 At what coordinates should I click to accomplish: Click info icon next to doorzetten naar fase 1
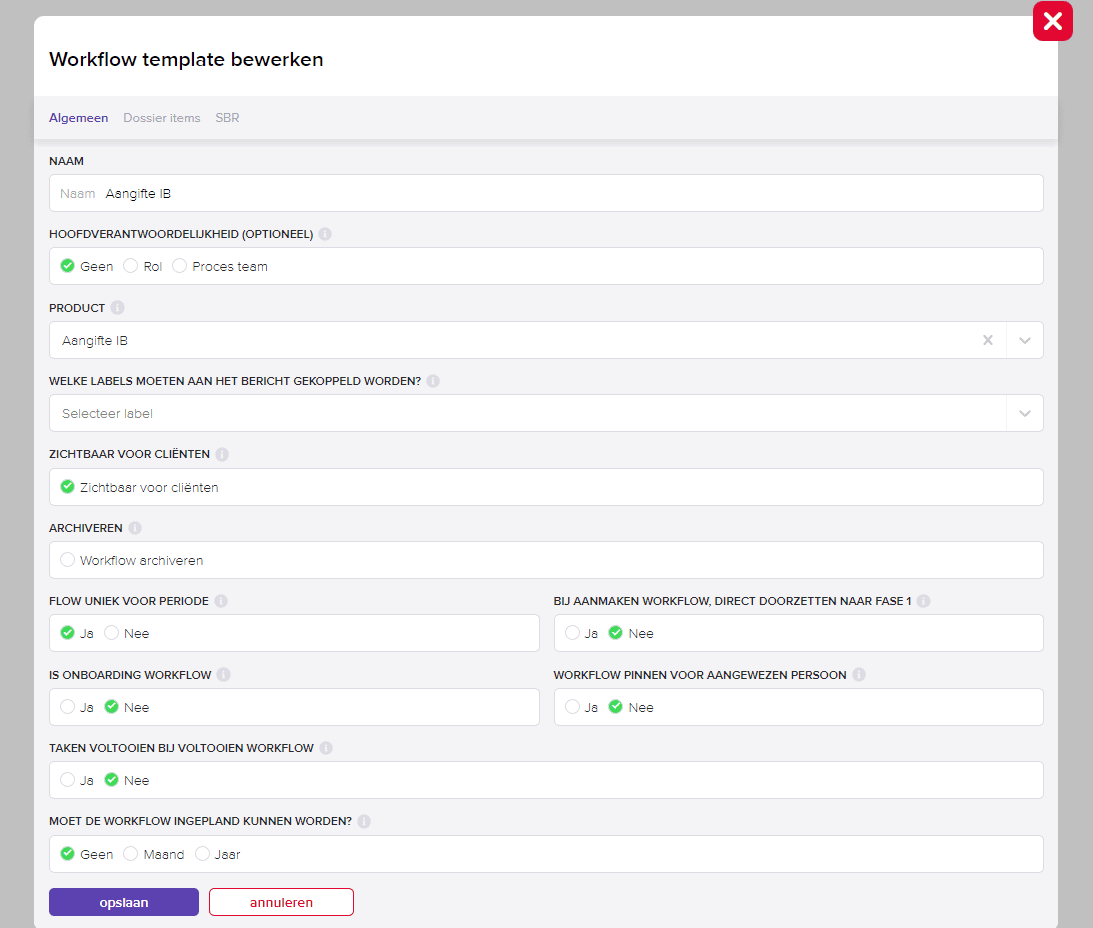point(924,601)
